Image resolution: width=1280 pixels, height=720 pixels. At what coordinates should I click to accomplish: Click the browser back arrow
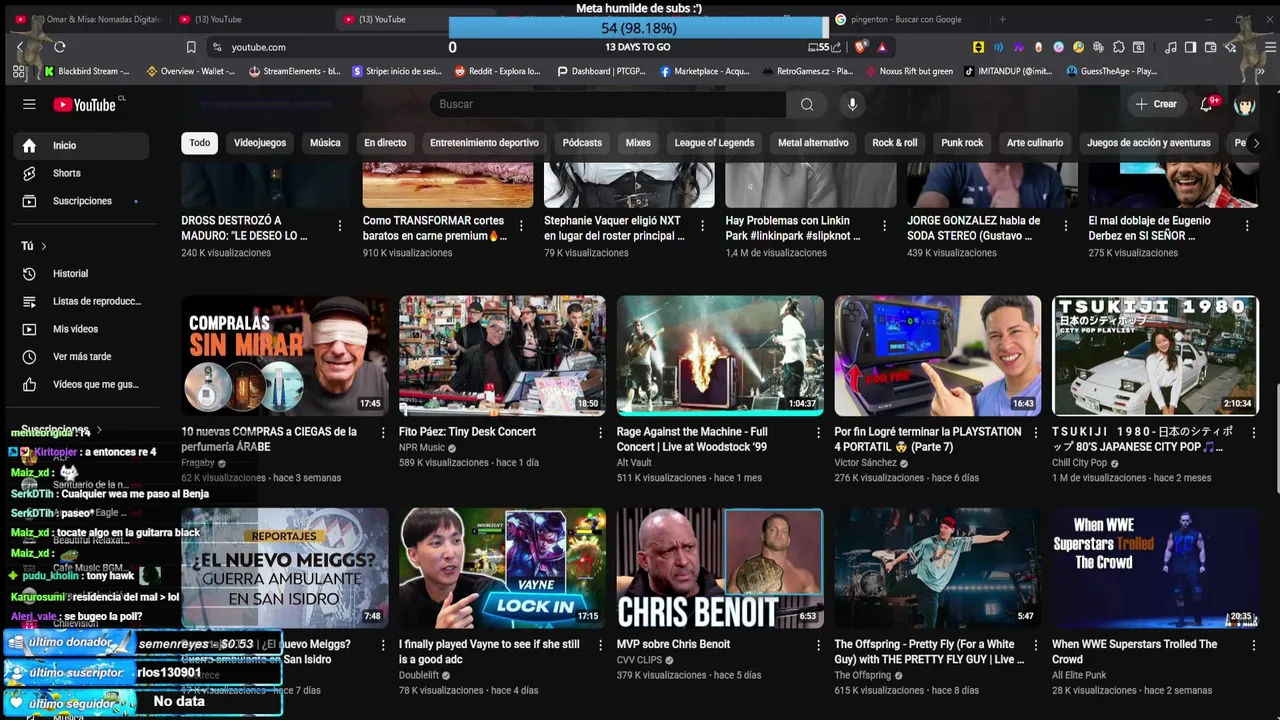coord(20,47)
